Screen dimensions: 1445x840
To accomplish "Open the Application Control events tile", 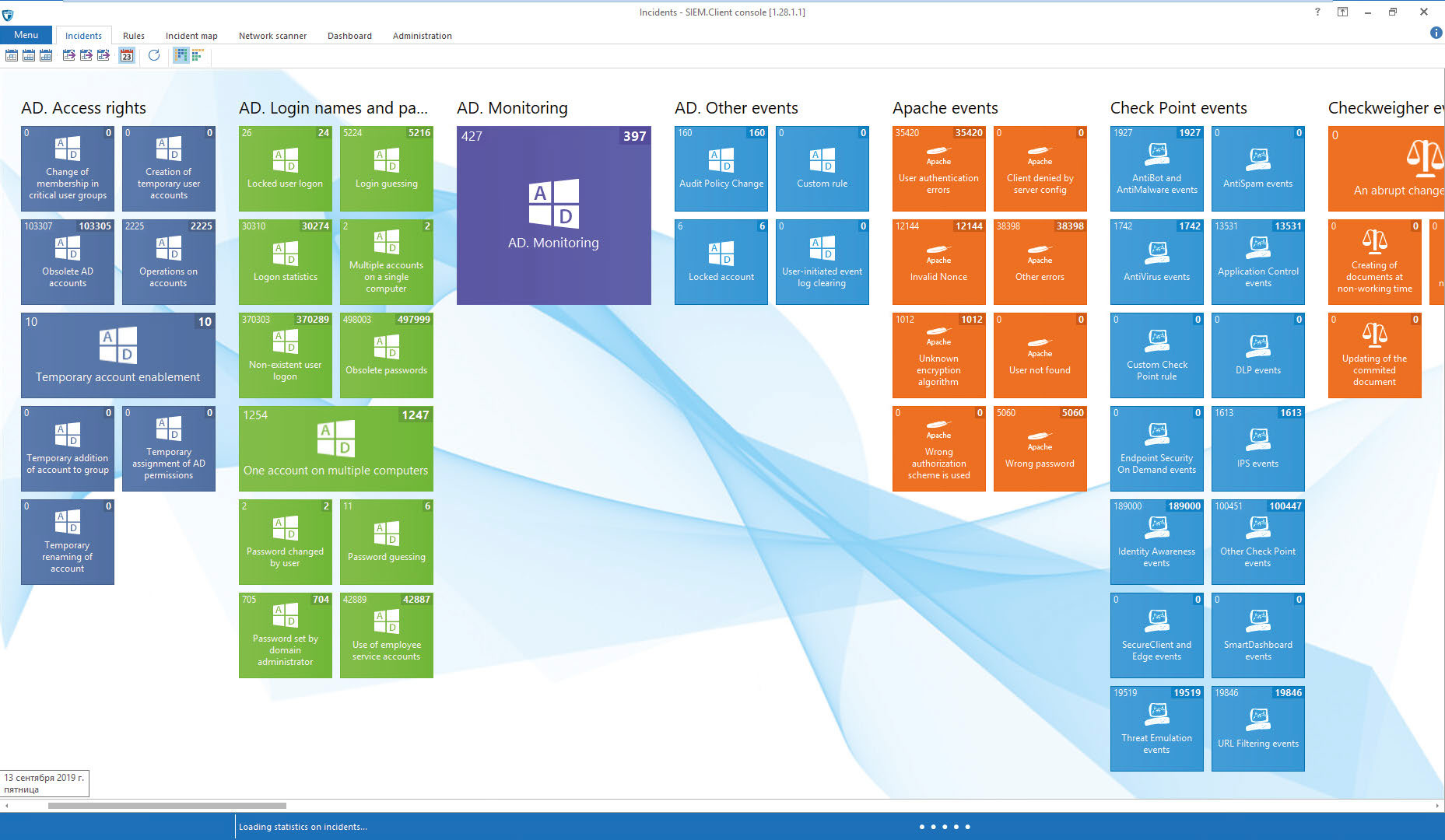I will click(1258, 262).
